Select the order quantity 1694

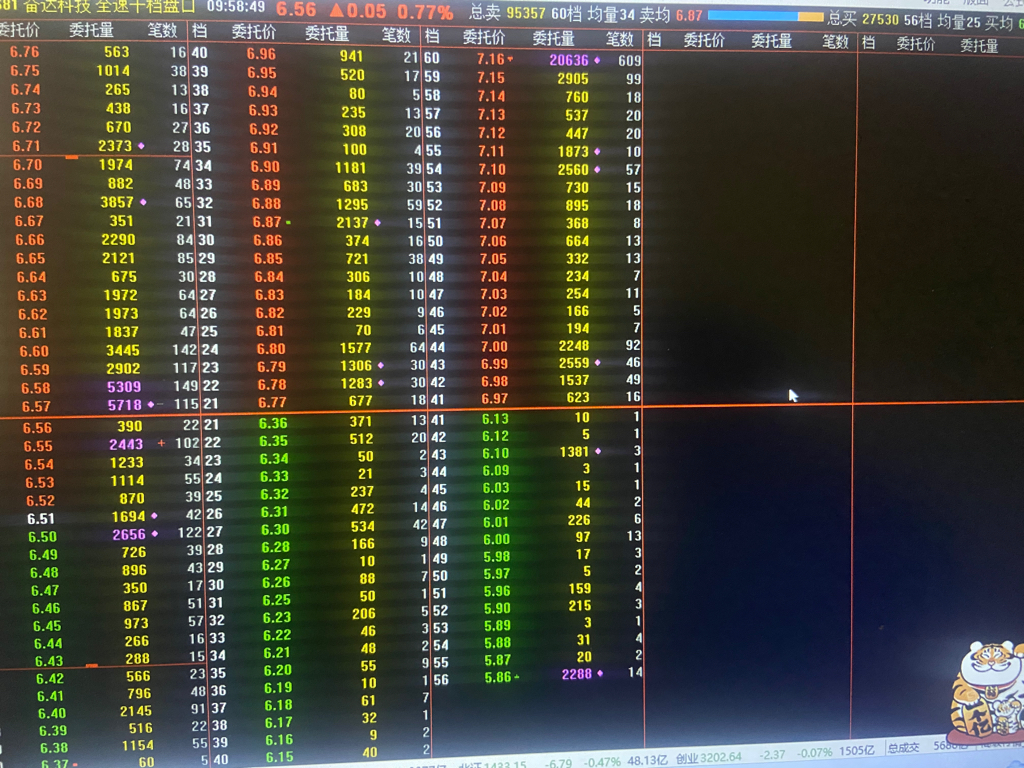pos(129,517)
